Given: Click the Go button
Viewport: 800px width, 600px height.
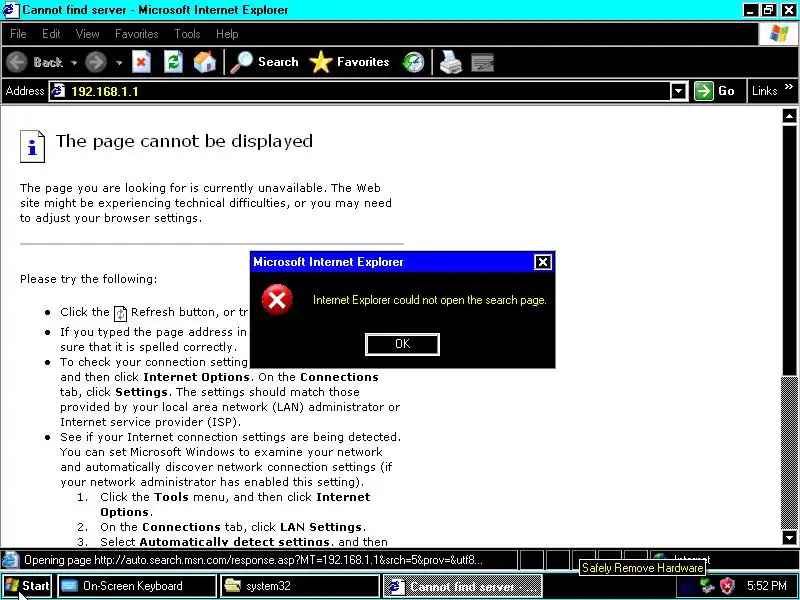Looking at the screenshot, I should coord(715,91).
